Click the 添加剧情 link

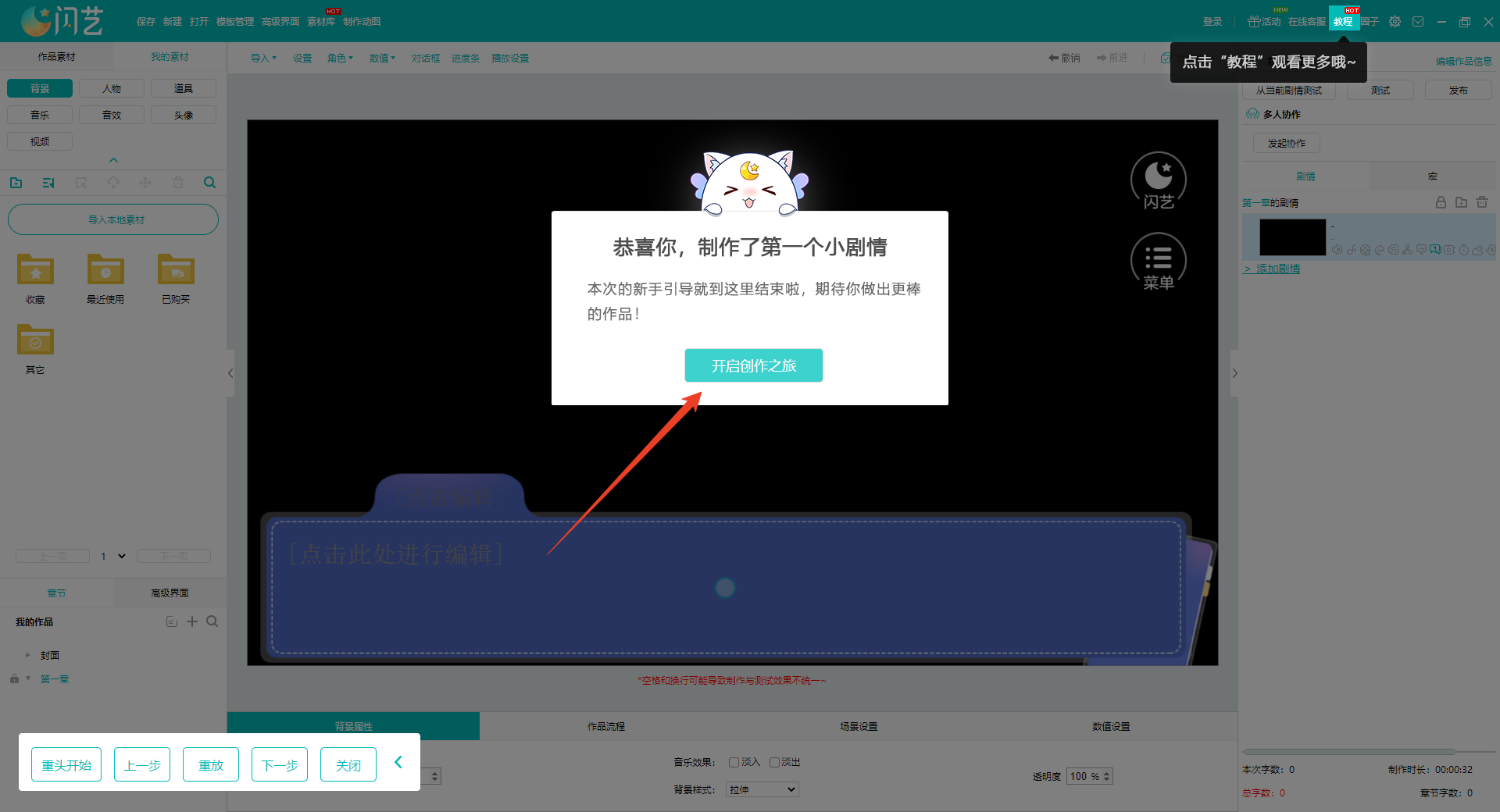[1277, 268]
